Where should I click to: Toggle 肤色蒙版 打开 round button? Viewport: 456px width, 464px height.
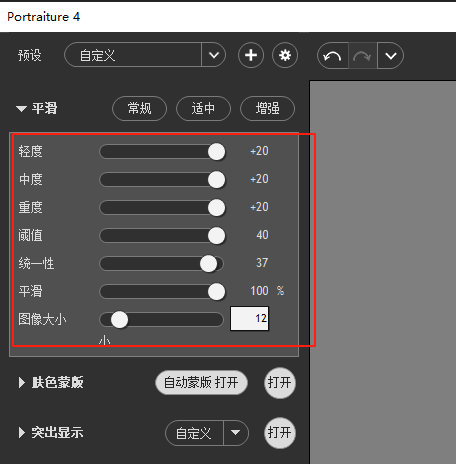(280, 383)
